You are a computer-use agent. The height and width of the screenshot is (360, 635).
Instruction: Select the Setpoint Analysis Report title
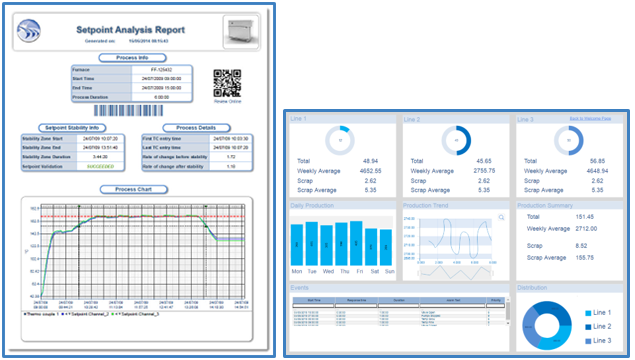[130, 30]
